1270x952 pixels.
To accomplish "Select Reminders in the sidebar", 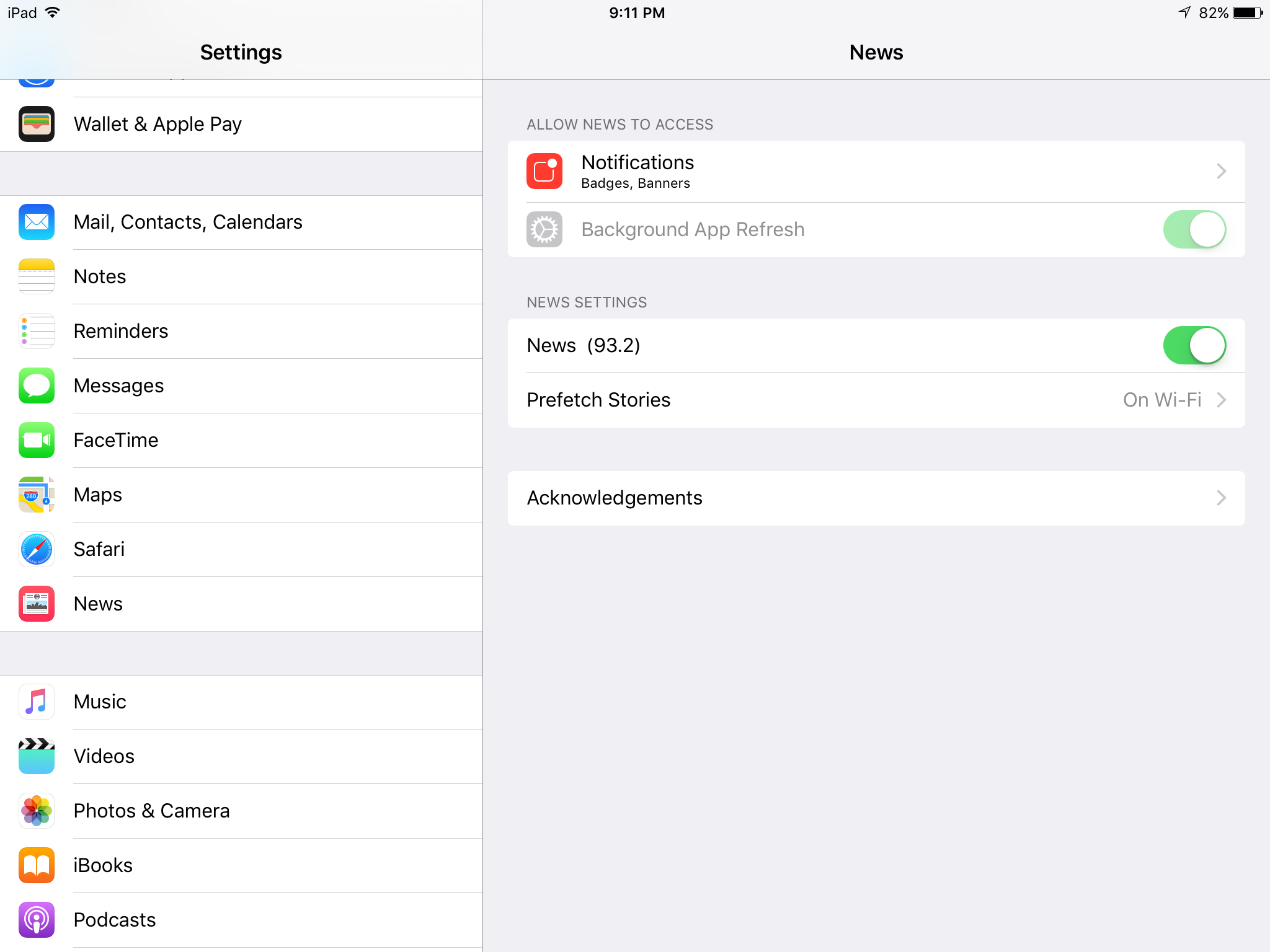I will coord(241,331).
